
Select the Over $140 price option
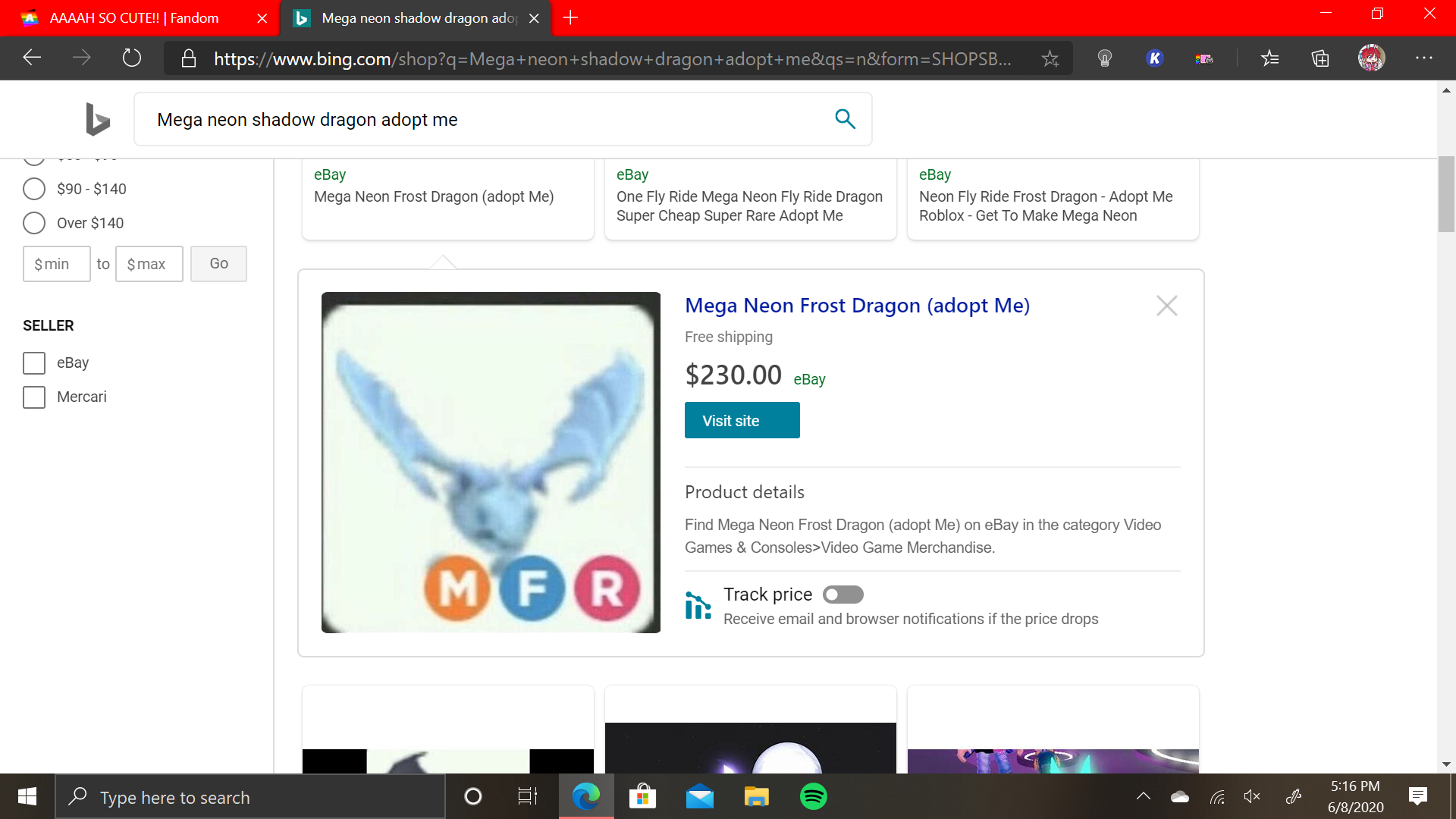[x=34, y=223]
